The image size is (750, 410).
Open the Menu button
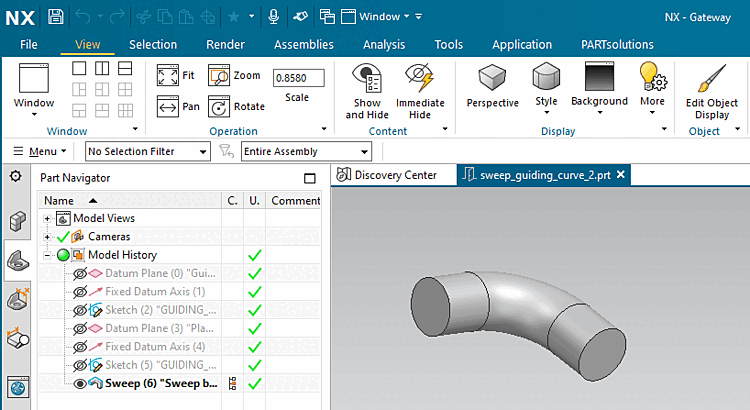tap(40, 151)
